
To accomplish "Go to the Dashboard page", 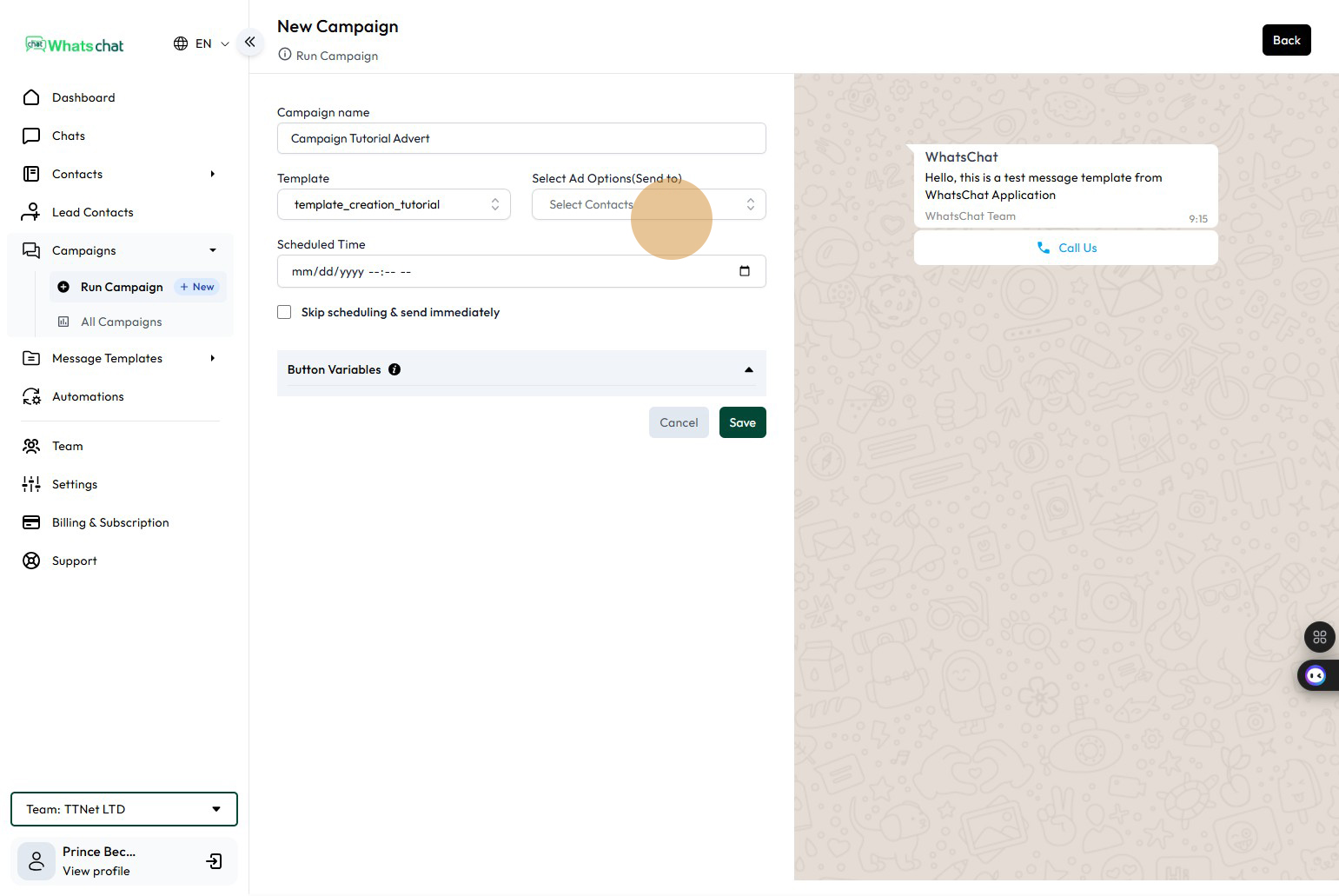I will coord(83,97).
